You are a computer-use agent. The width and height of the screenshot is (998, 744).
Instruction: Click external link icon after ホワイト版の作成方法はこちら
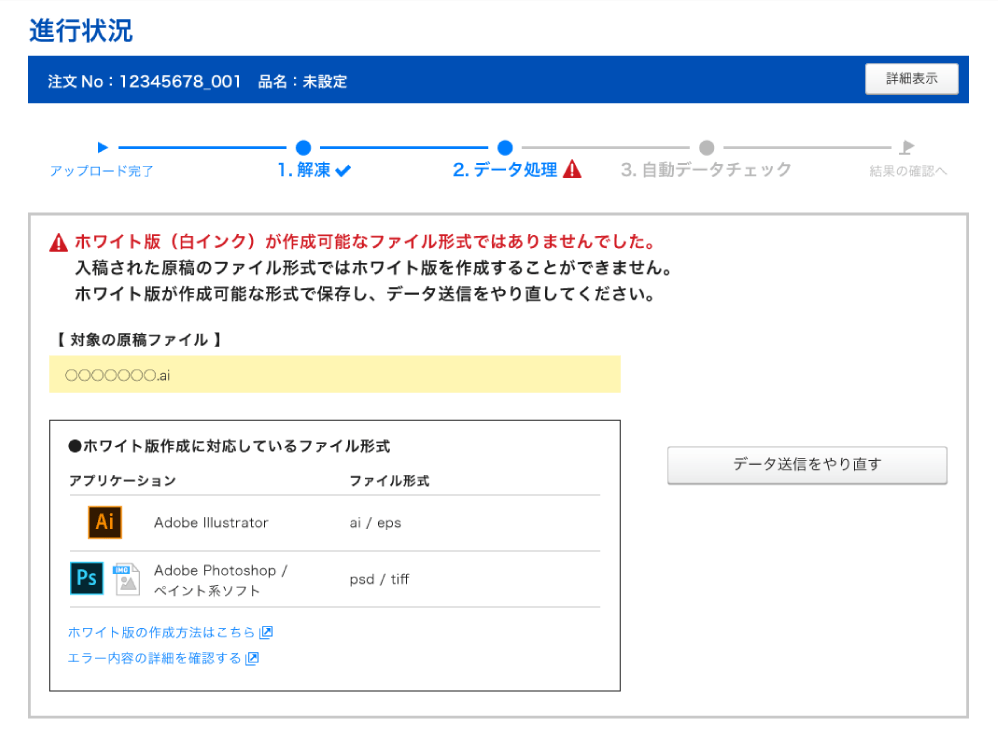[x=266, y=632]
